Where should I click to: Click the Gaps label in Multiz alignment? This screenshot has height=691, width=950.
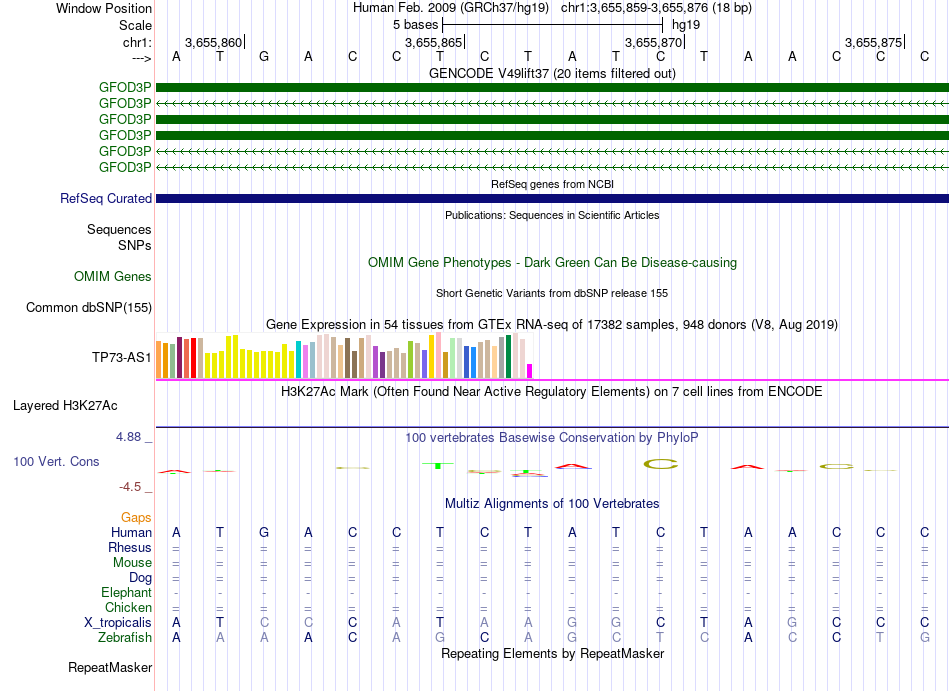136,517
